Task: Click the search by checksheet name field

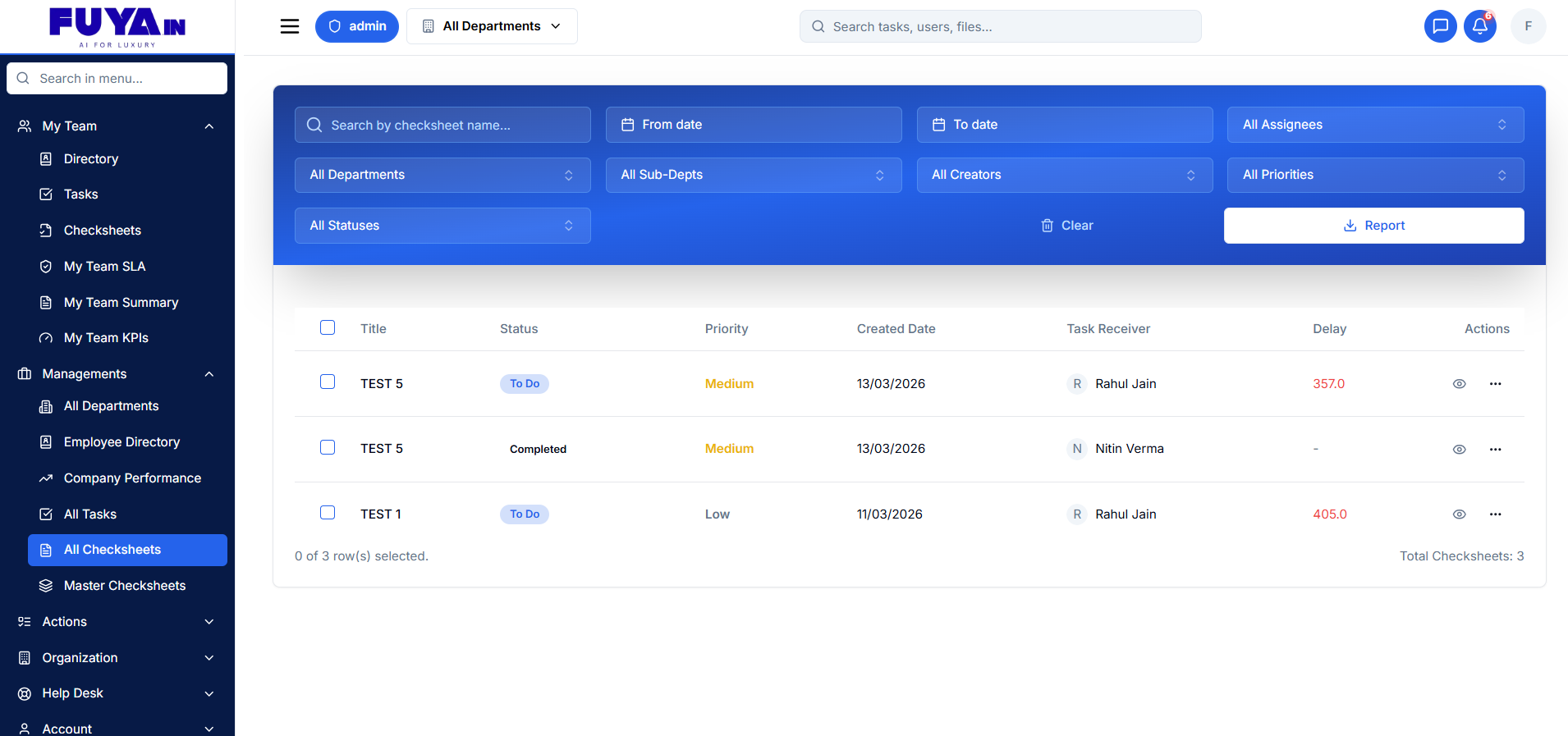Action: (443, 125)
